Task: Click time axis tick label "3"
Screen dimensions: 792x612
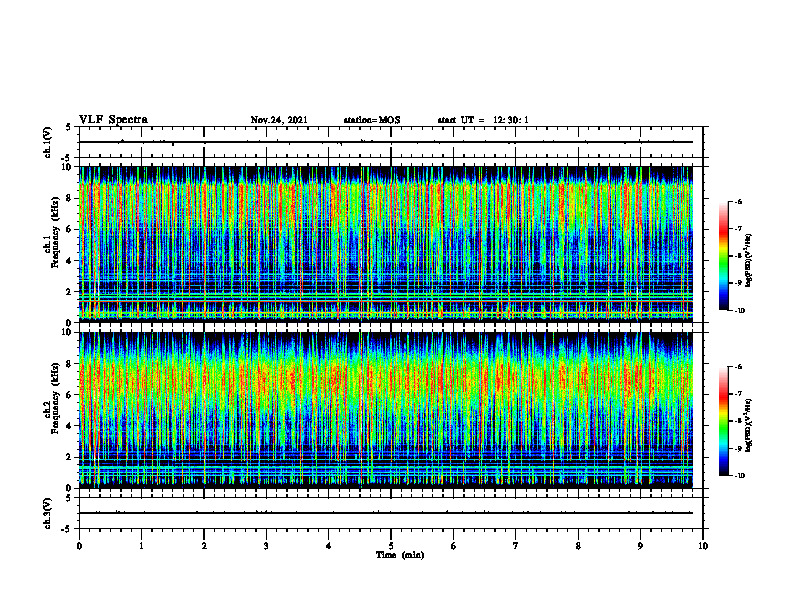Action: tap(266, 546)
